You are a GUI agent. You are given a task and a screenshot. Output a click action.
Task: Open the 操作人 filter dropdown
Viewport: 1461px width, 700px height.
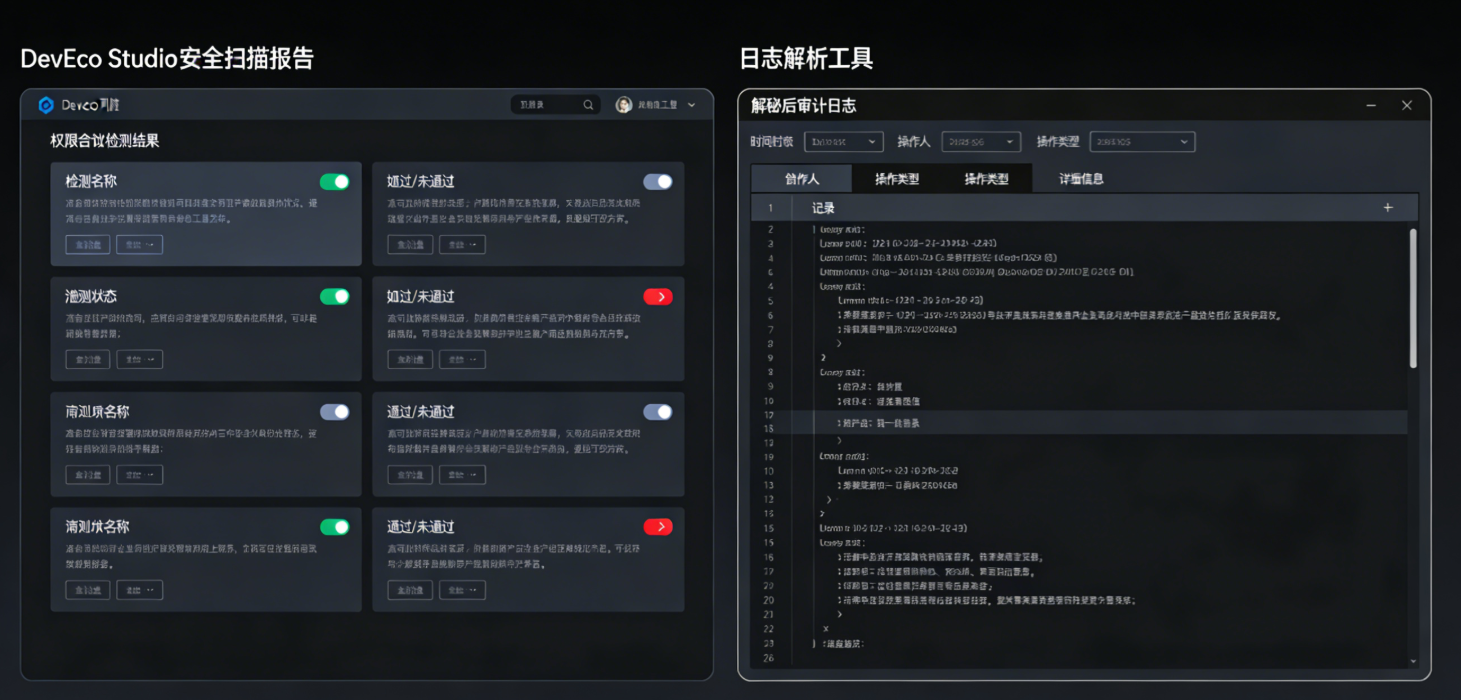coord(981,142)
